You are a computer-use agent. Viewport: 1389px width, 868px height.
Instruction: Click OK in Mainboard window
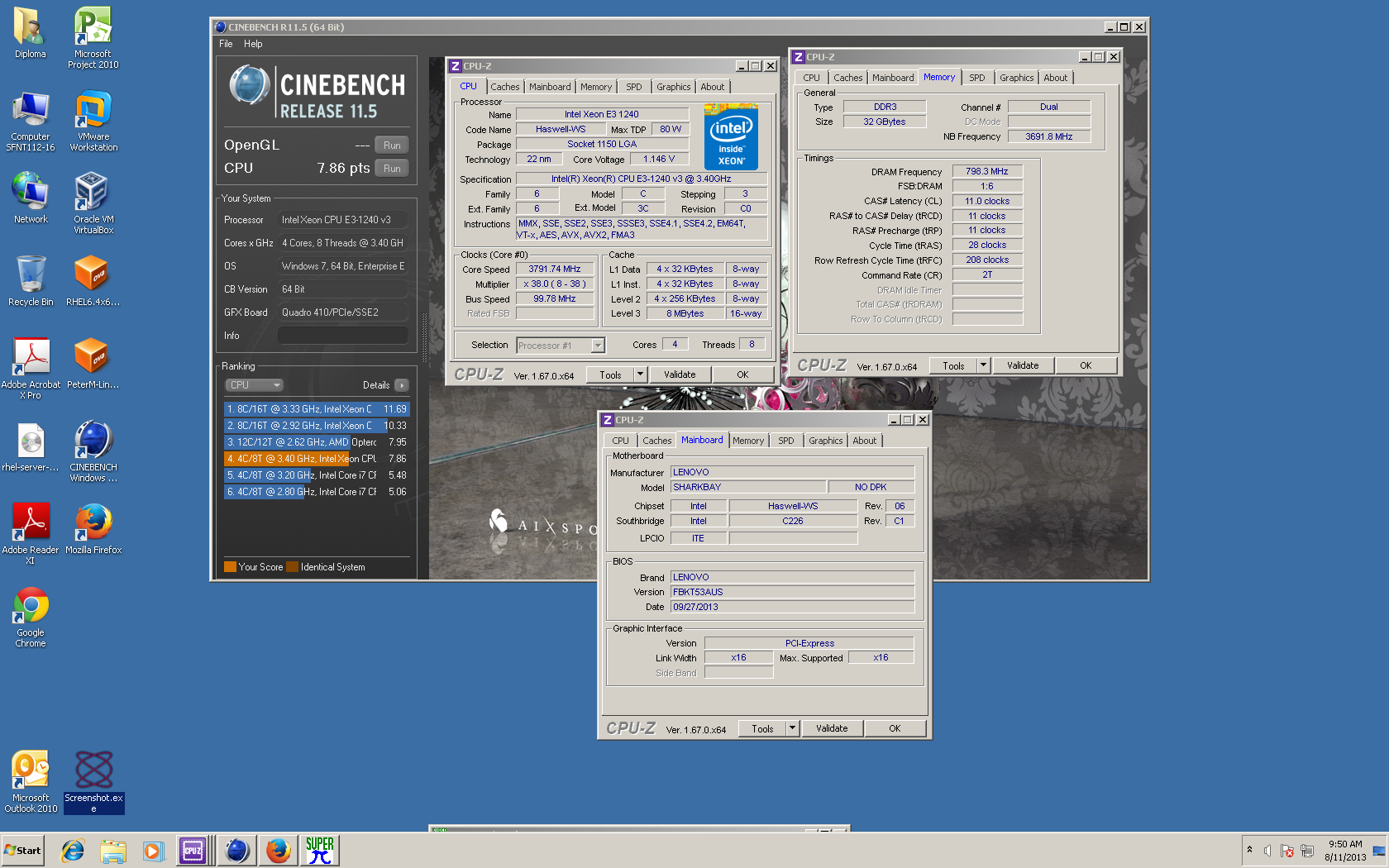(x=895, y=728)
